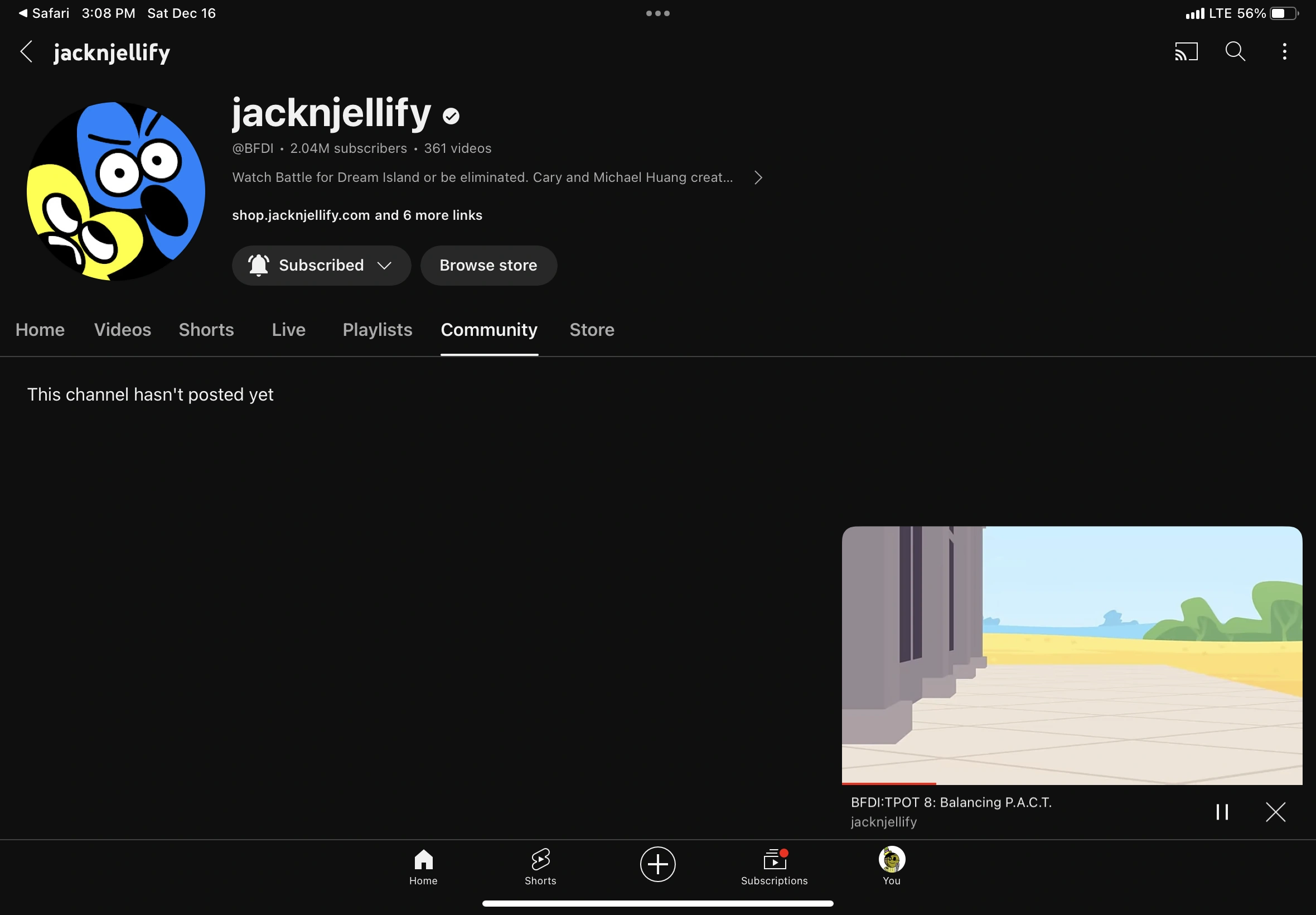Switch to the Videos tab
Viewport: 1316px width, 915px height.
123,330
